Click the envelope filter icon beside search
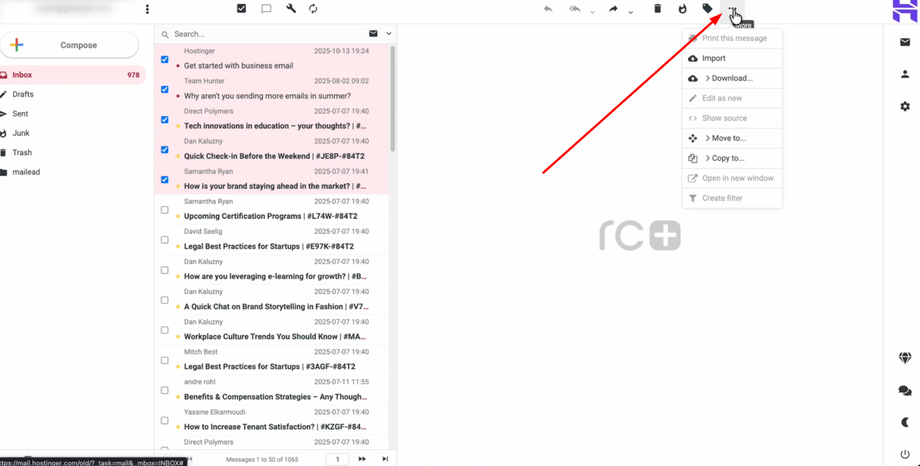Screen dimensions: 920x466 coord(373,33)
